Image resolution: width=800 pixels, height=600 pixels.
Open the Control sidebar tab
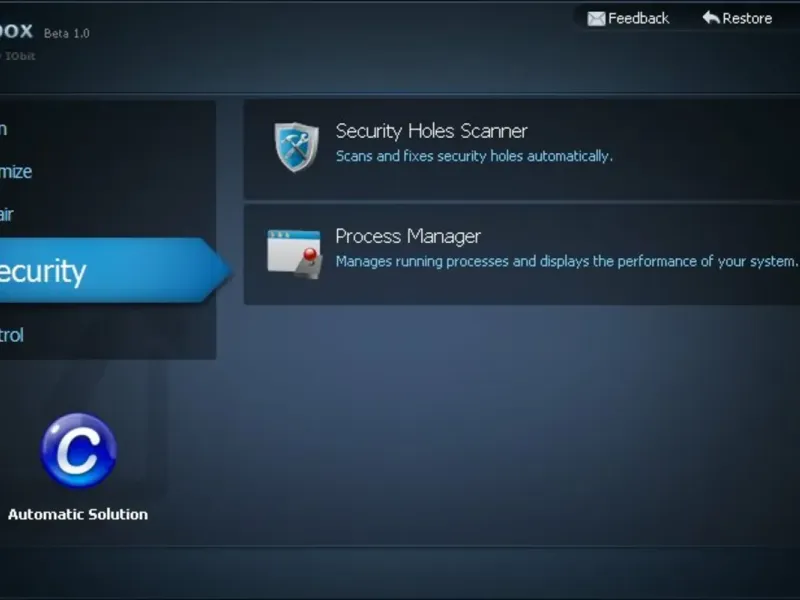12,335
